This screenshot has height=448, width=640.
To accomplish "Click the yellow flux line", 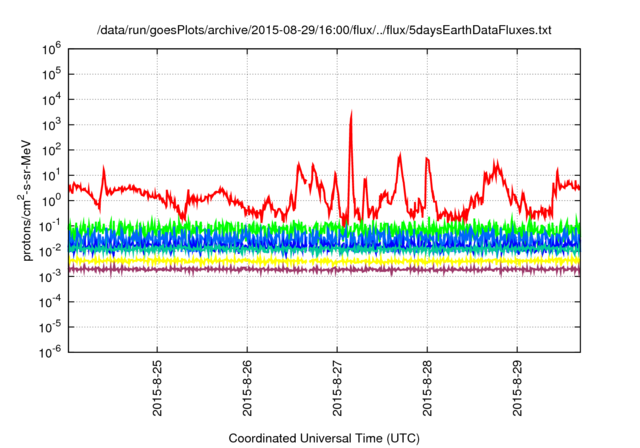I will [x=324, y=261].
